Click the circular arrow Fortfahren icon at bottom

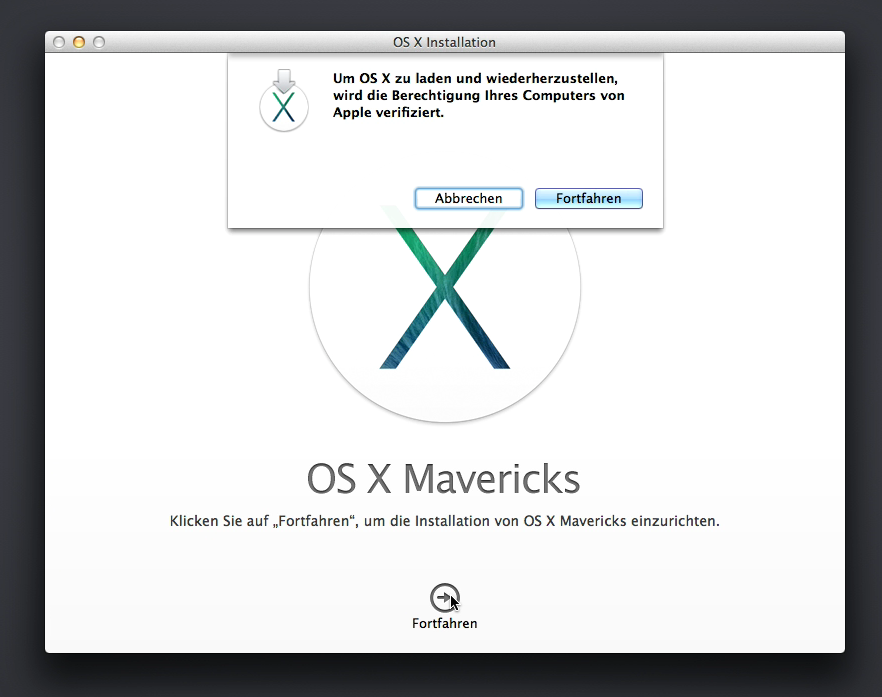click(x=444, y=597)
